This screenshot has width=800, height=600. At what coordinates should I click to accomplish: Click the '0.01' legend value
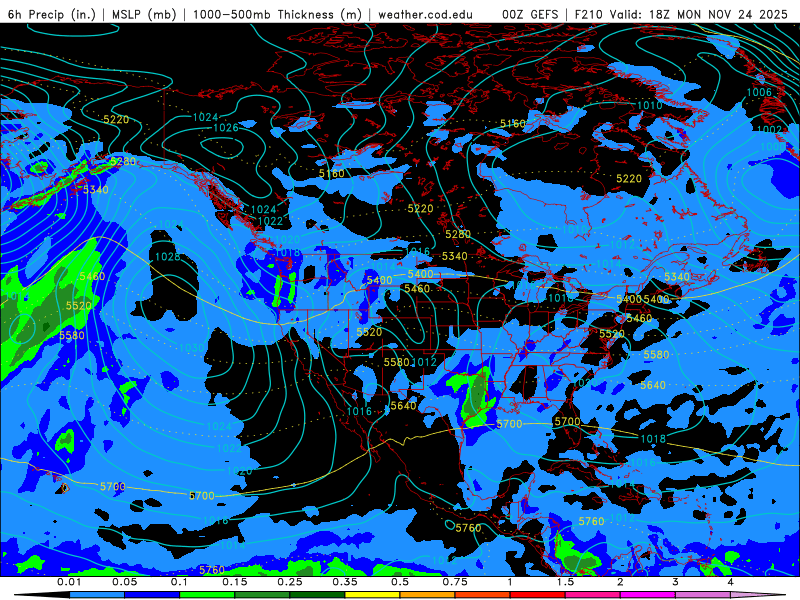click(69, 582)
